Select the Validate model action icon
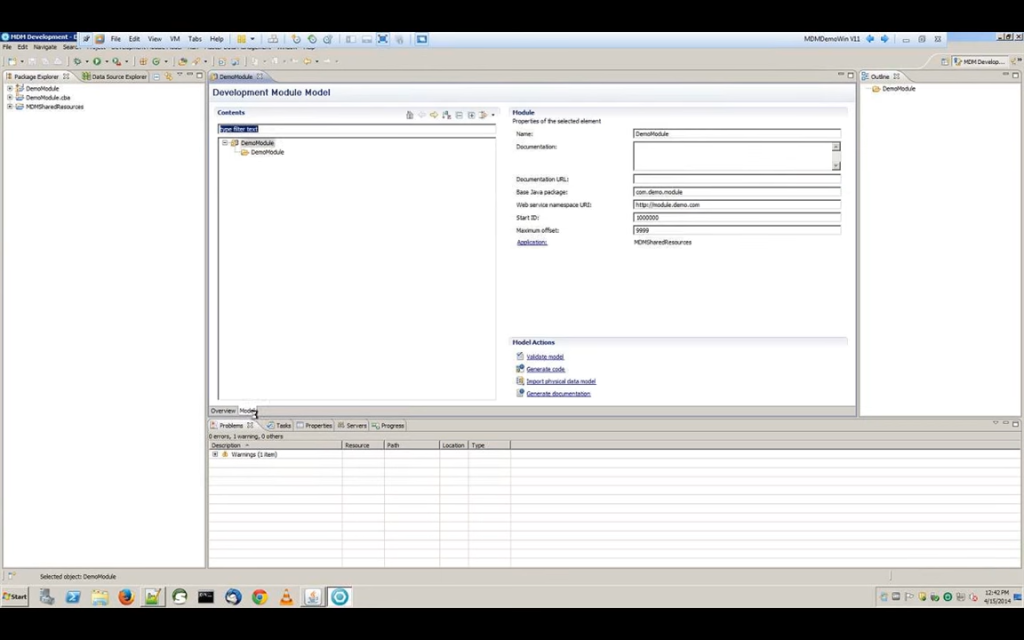The width and height of the screenshot is (1024, 640). click(519, 356)
